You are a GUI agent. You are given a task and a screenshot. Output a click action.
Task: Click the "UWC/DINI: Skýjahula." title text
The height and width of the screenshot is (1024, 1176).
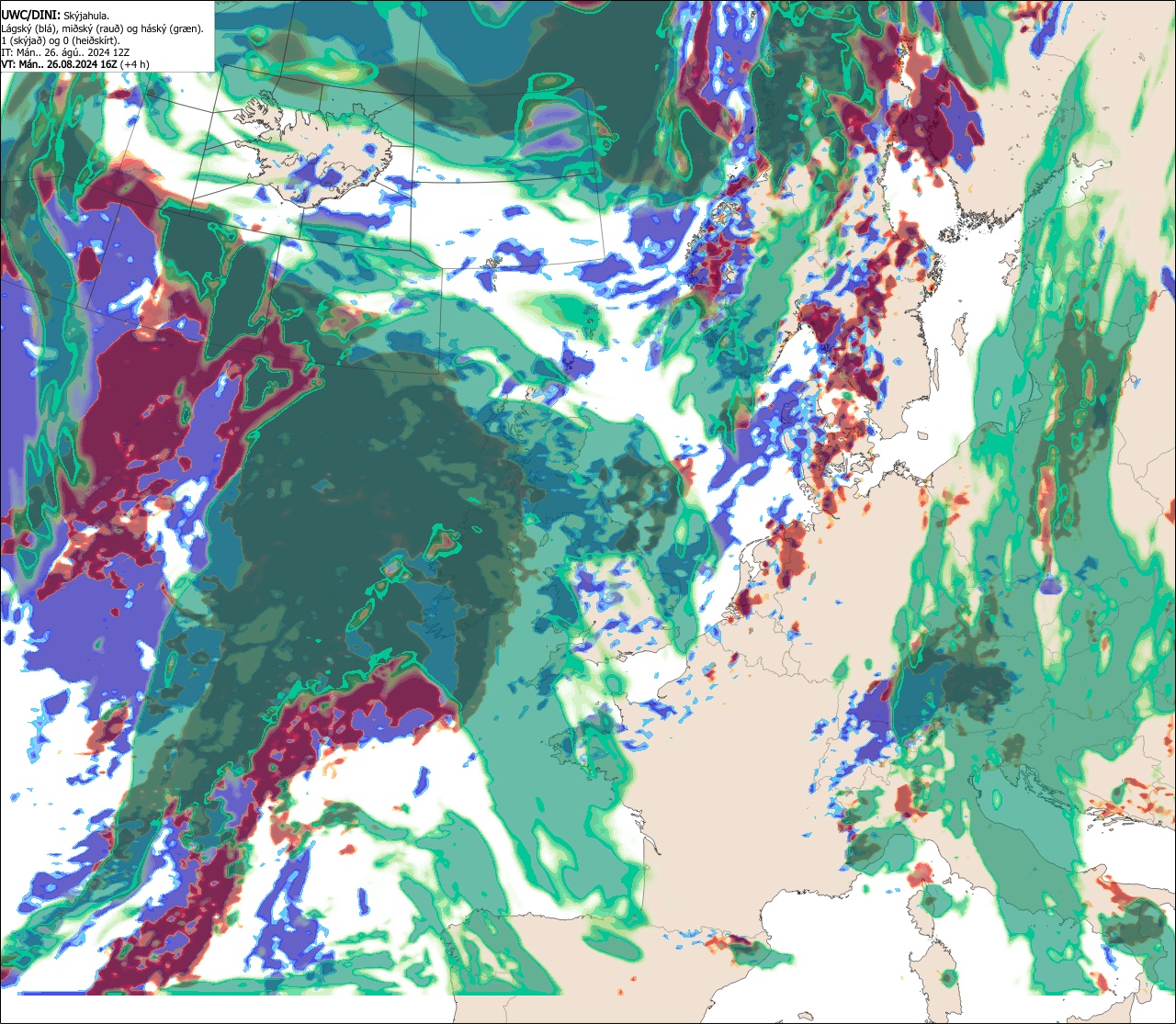point(55,16)
